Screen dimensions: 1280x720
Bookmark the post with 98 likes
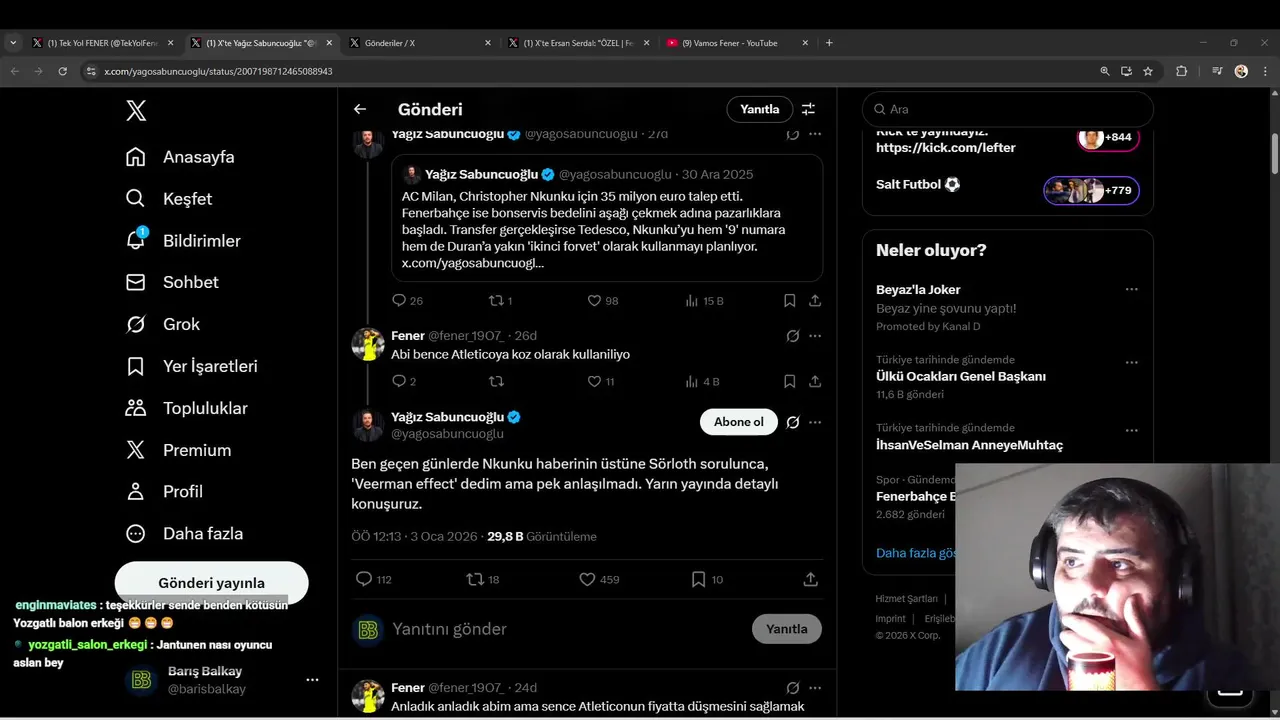click(789, 300)
